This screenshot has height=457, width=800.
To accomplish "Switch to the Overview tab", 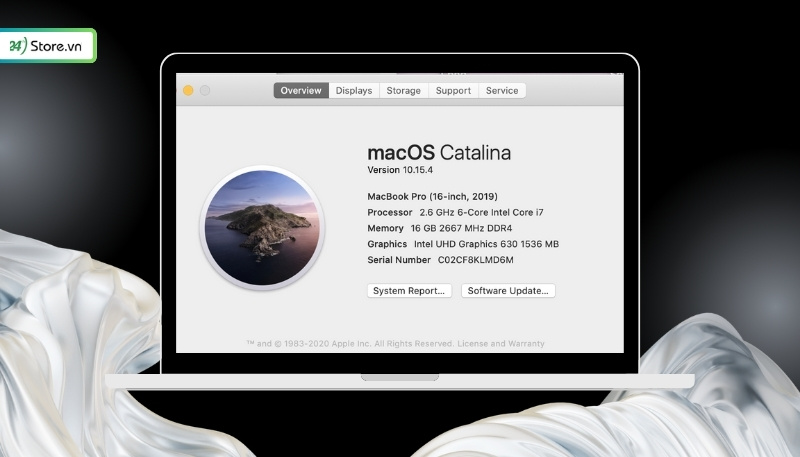I will click(x=301, y=90).
